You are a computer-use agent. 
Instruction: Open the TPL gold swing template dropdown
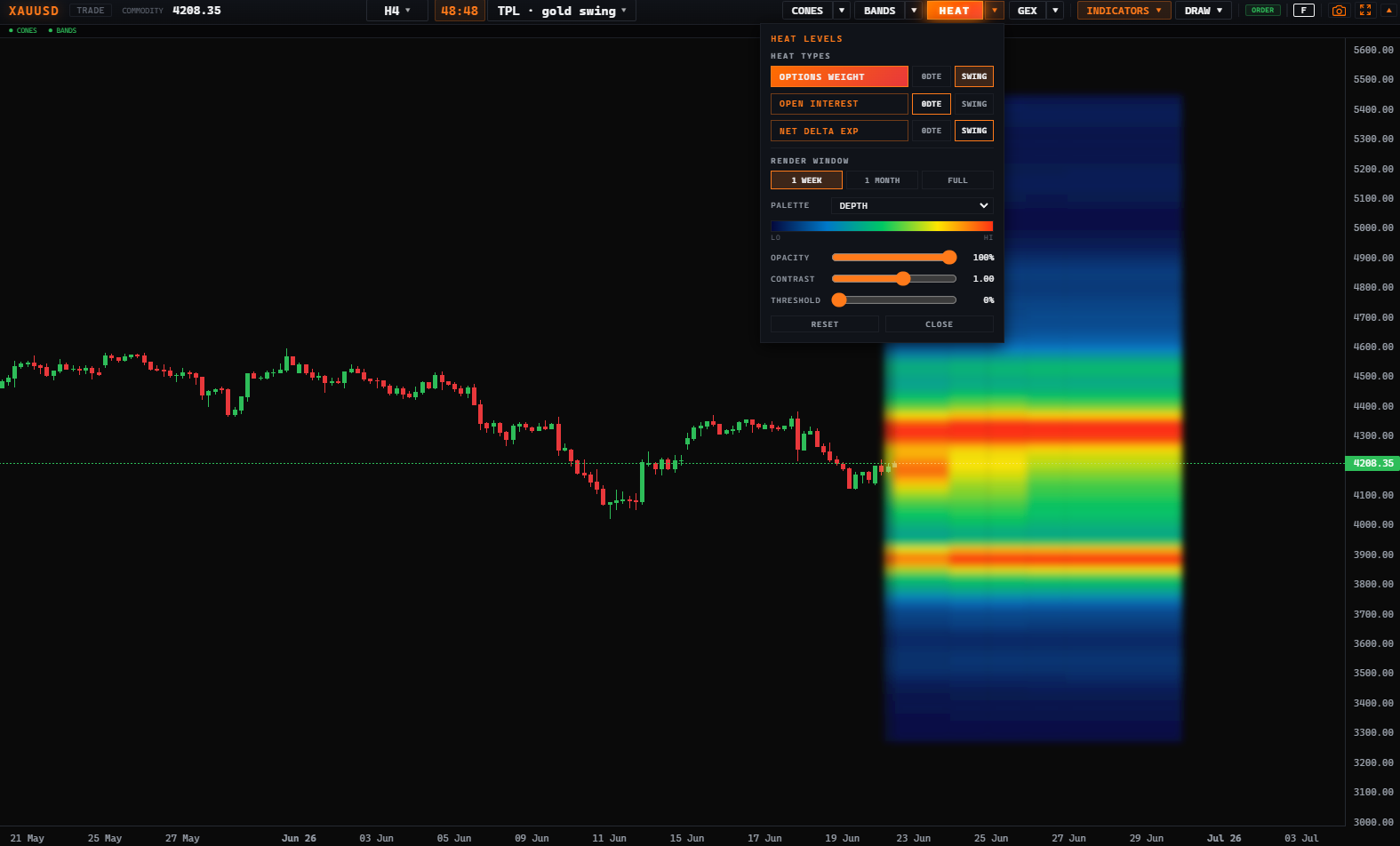562,11
